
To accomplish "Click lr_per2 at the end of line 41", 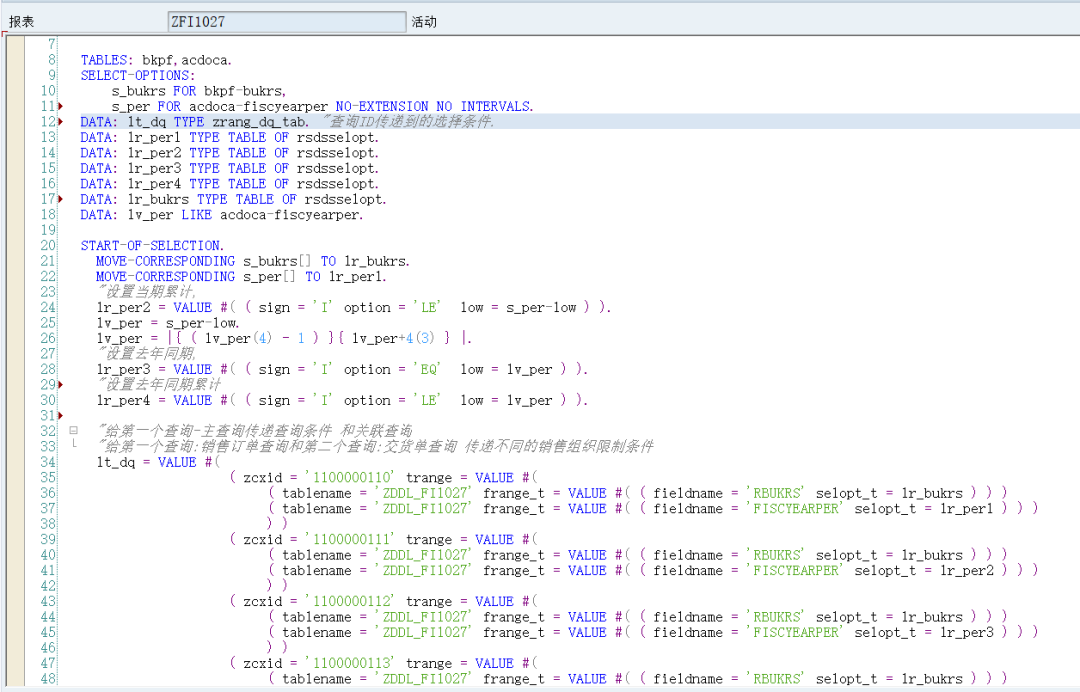I will pos(967,571).
